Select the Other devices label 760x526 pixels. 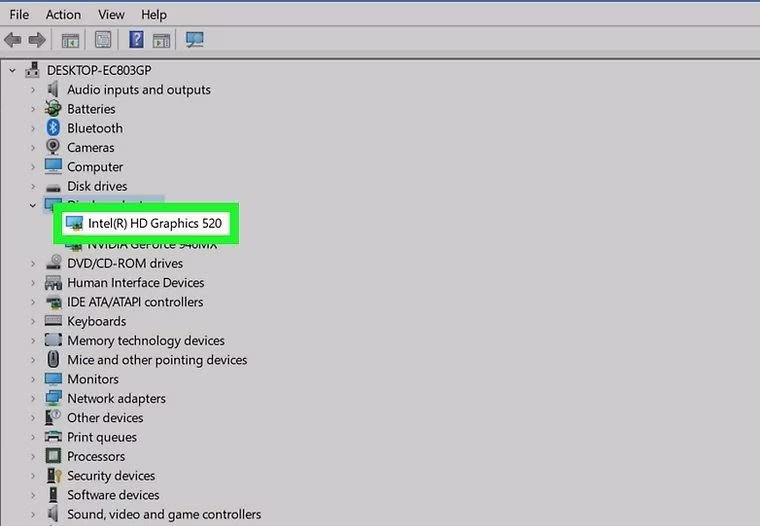(105, 417)
